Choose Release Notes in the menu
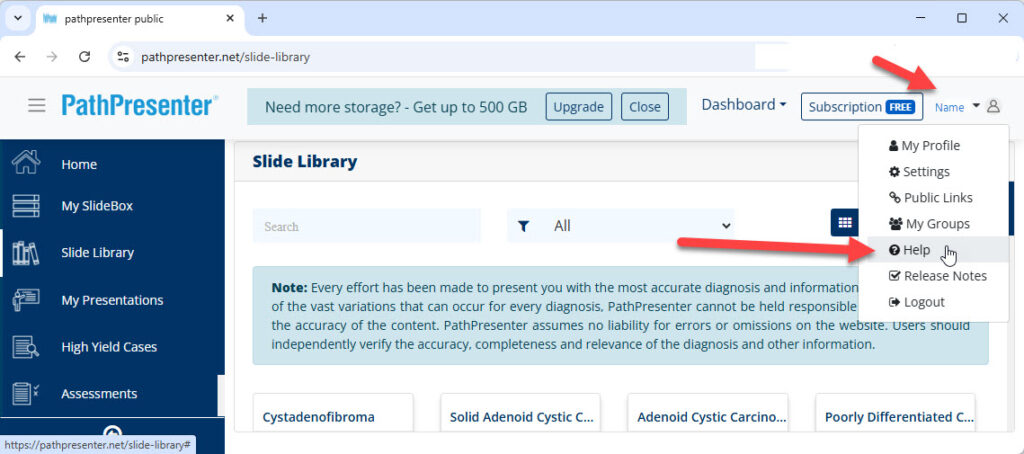The width and height of the screenshot is (1024, 454). [x=937, y=276]
